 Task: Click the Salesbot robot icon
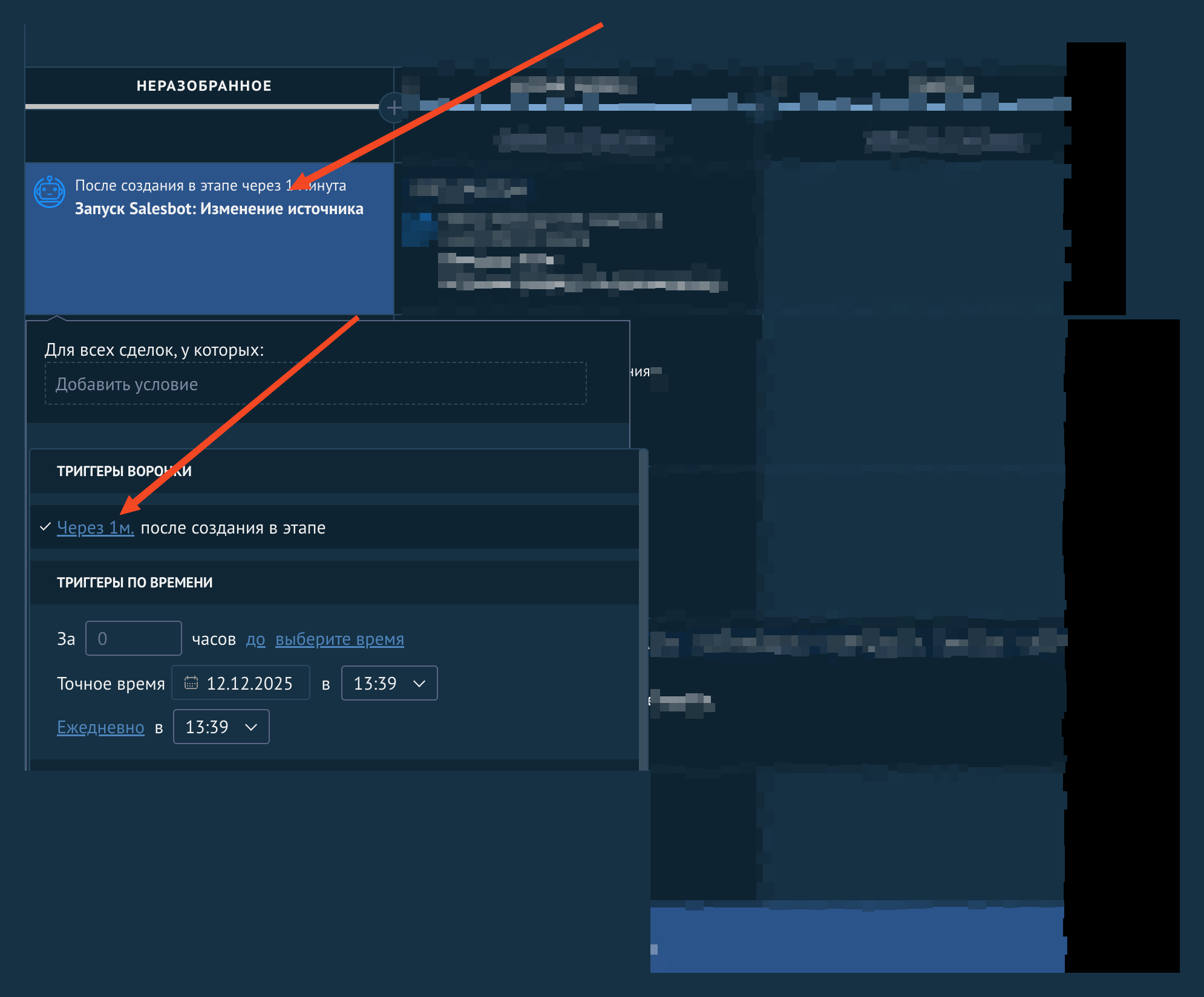pyautogui.click(x=50, y=192)
